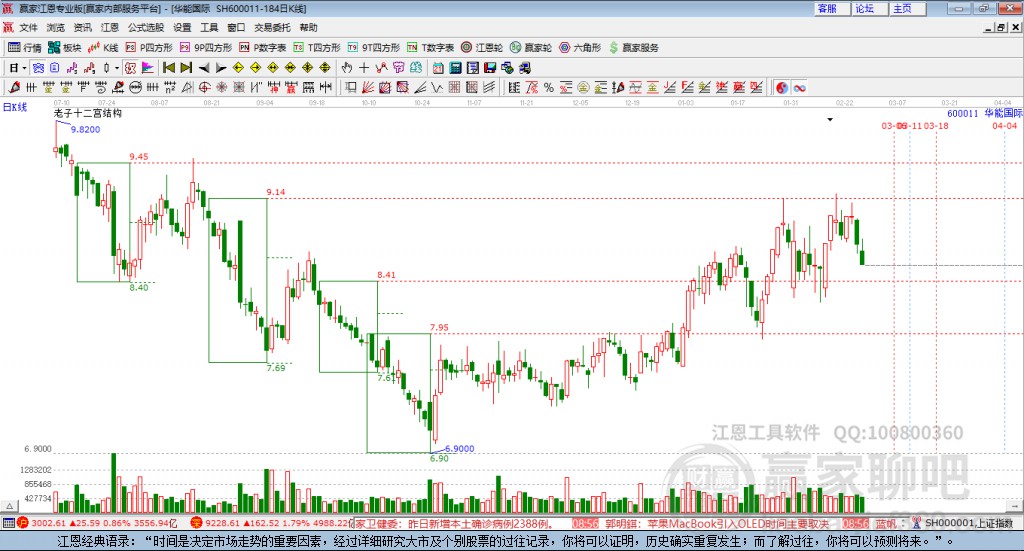The image size is (1024, 551).
Task: Open the 公式选股 menu
Action: [146, 27]
